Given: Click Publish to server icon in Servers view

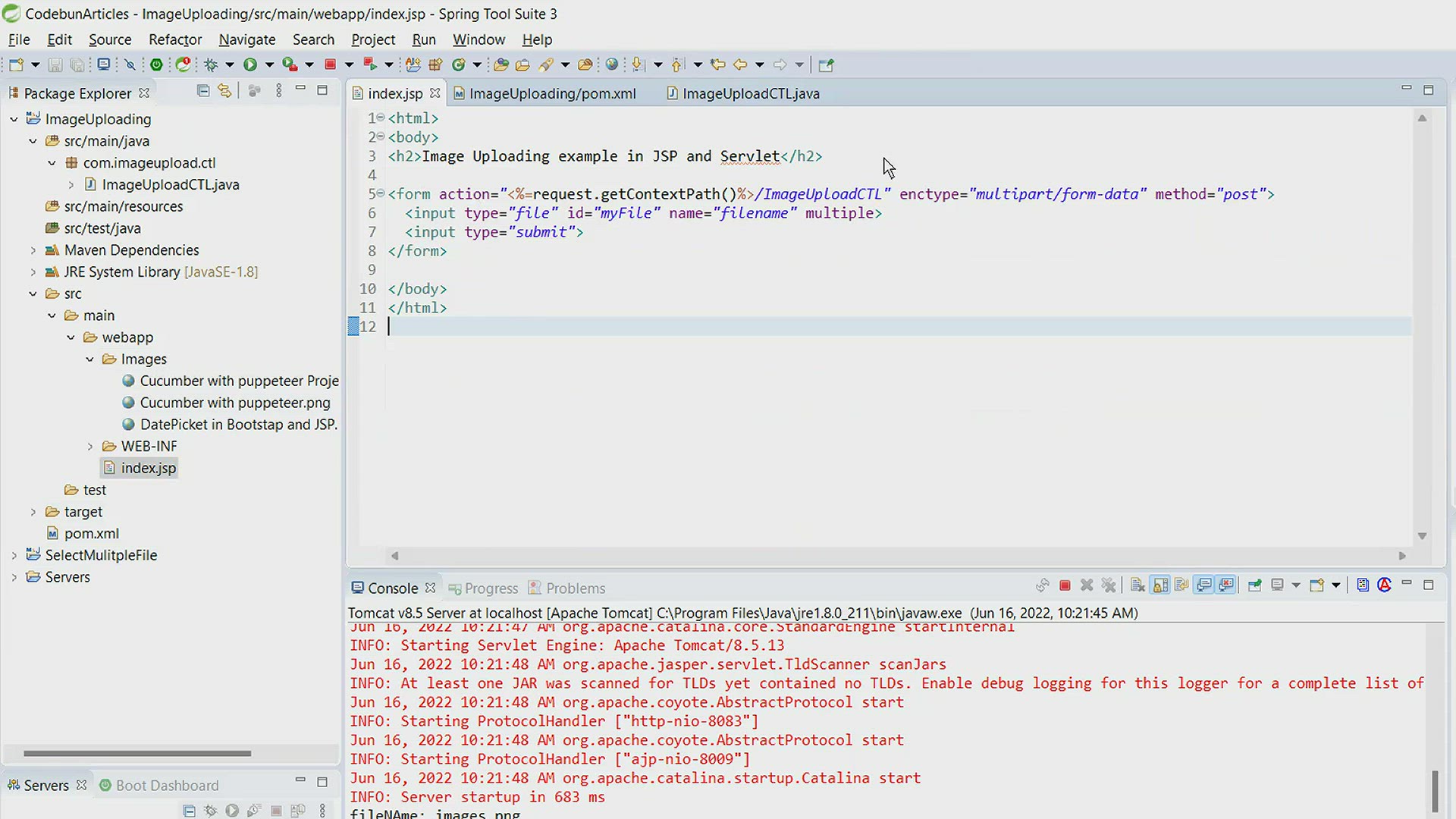Looking at the screenshot, I should tap(297, 811).
